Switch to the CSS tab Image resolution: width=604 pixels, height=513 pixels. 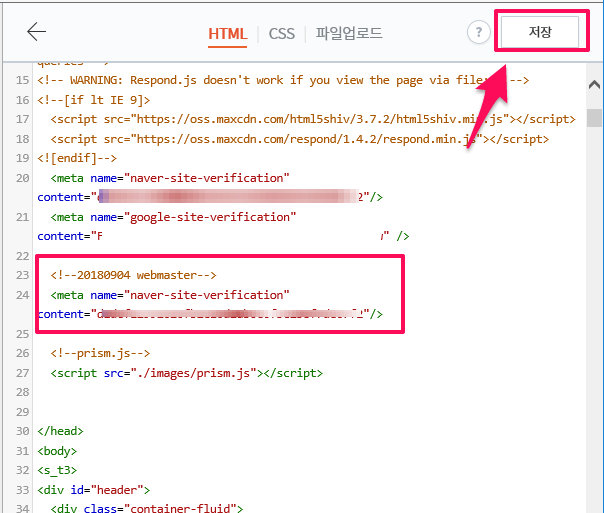click(x=282, y=34)
